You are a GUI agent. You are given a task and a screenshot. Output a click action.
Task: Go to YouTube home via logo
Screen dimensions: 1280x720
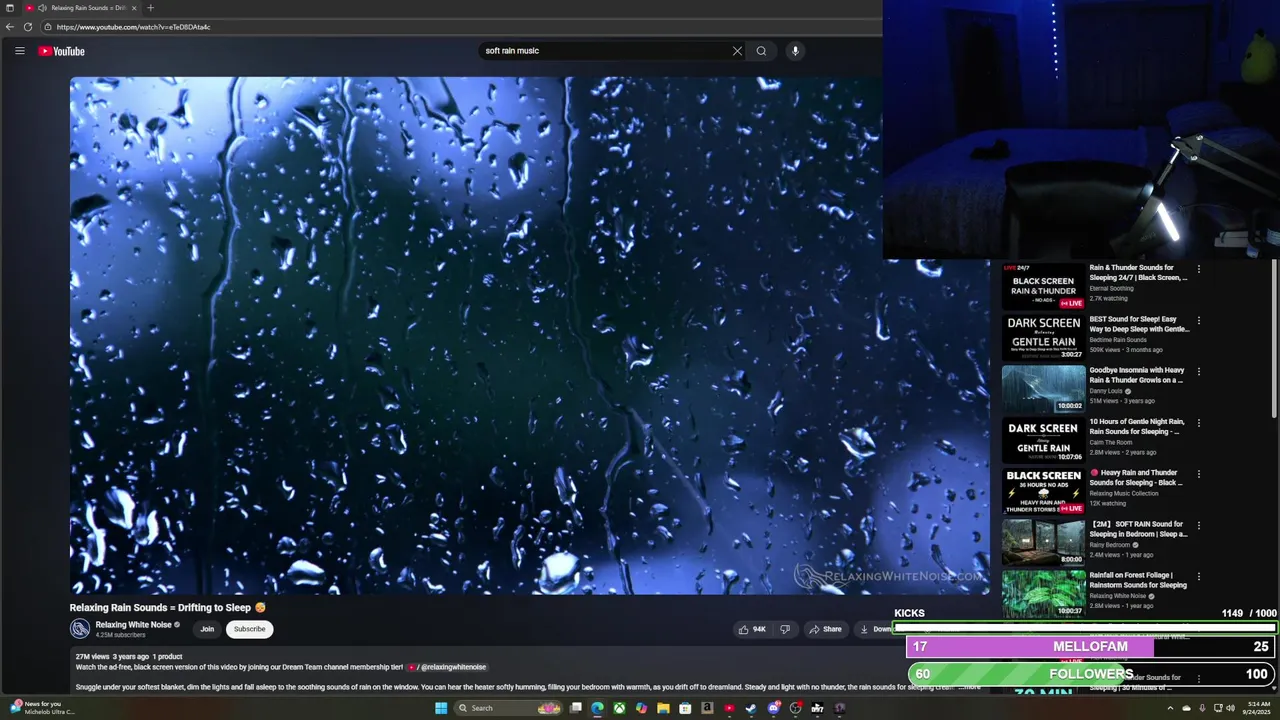coord(62,51)
